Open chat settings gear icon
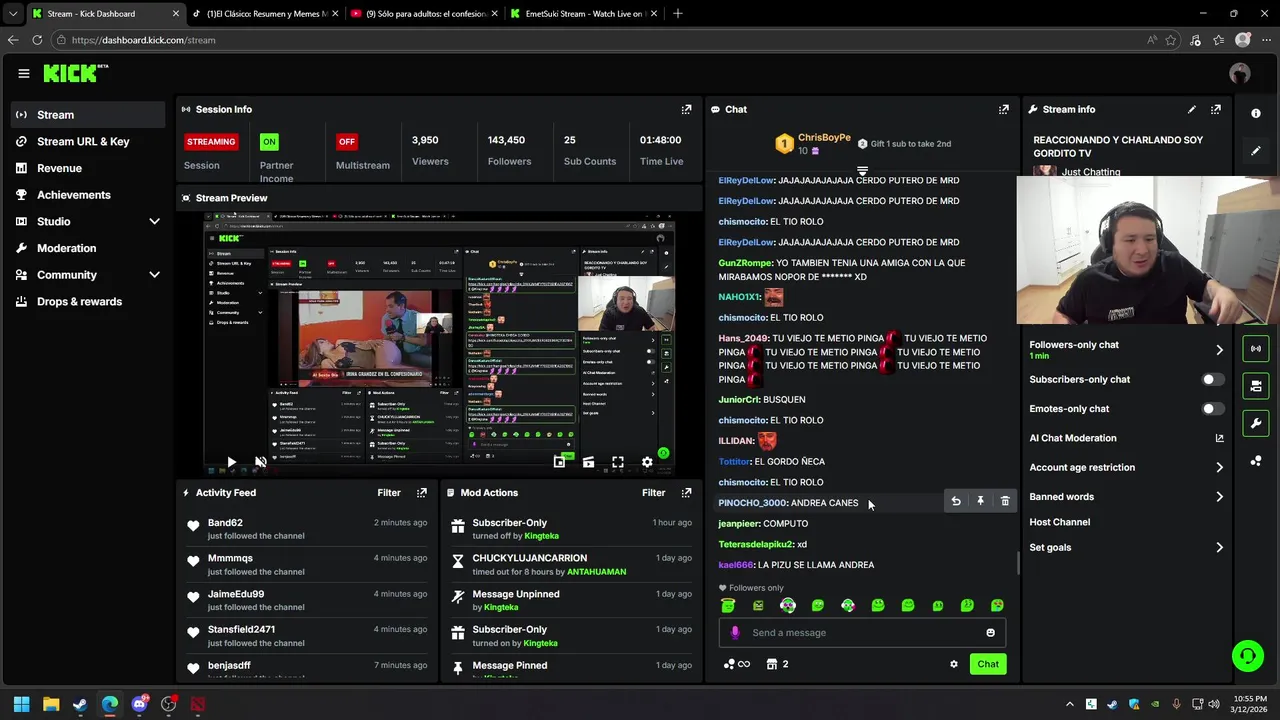The width and height of the screenshot is (1280, 720). pos(953,664)
